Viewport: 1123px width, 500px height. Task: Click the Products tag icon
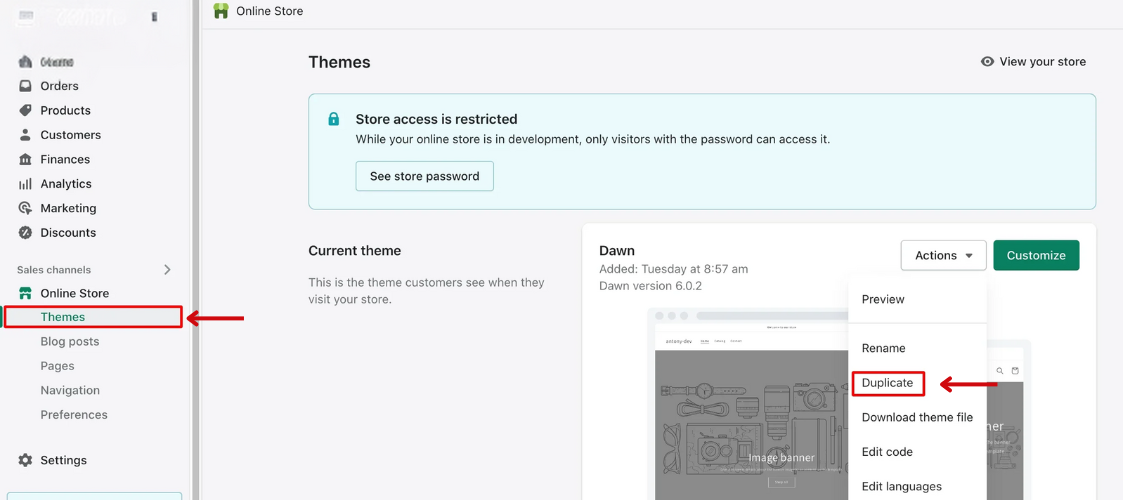tap(25, 110)
